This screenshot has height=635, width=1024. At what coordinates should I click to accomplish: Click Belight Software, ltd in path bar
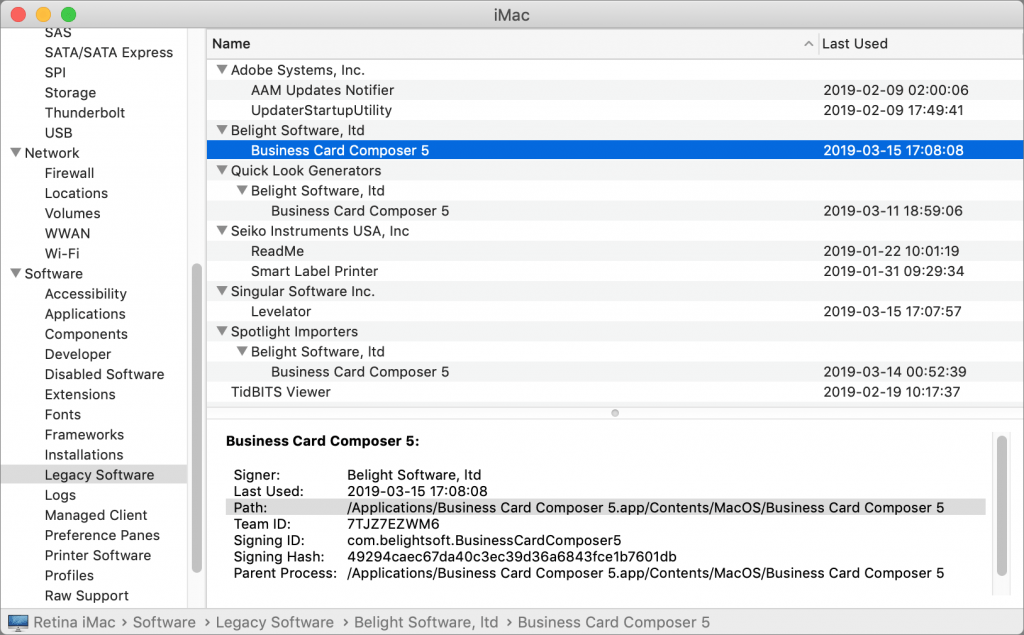[x=426, y=623]
